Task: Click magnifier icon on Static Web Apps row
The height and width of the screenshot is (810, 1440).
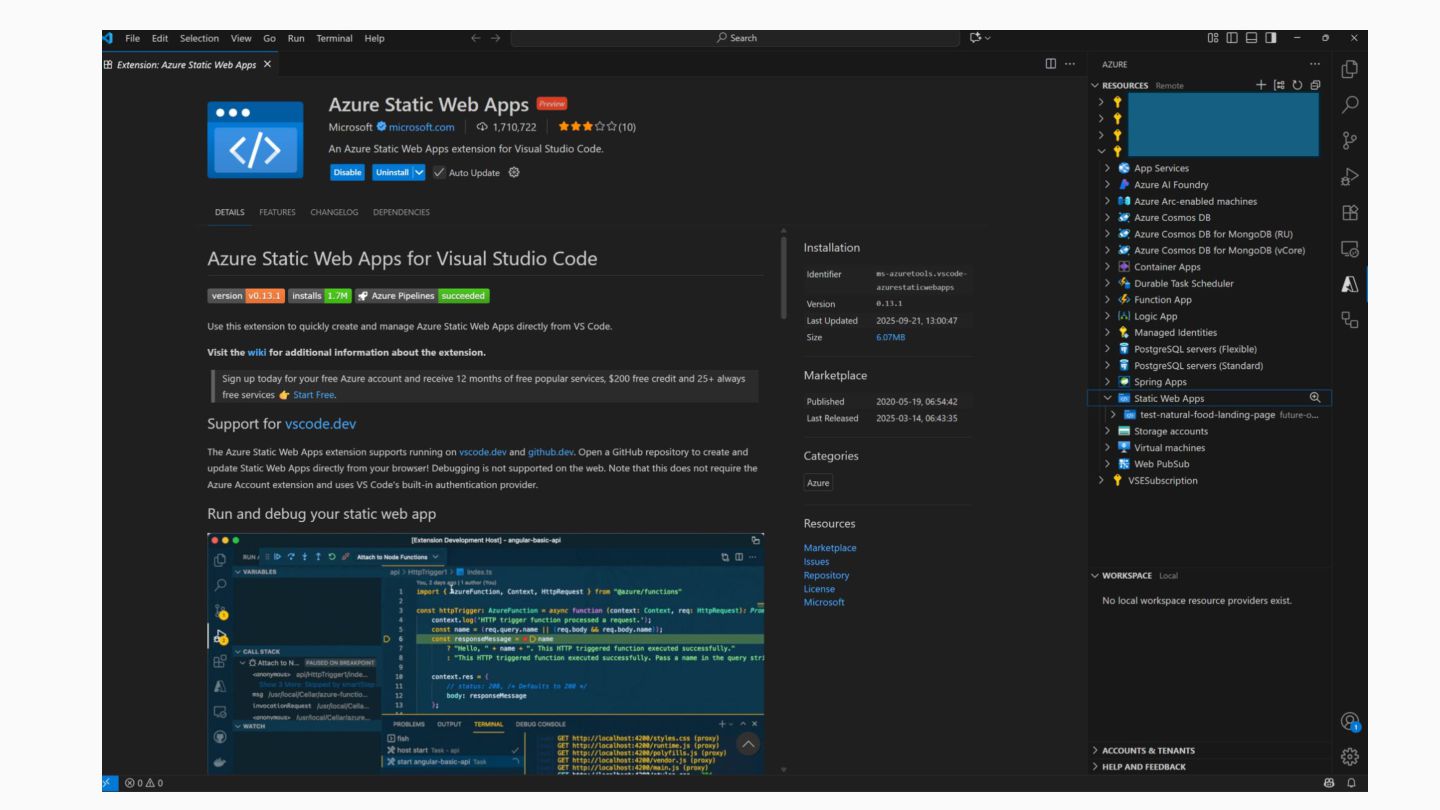Action: [x=1315, y=398]
